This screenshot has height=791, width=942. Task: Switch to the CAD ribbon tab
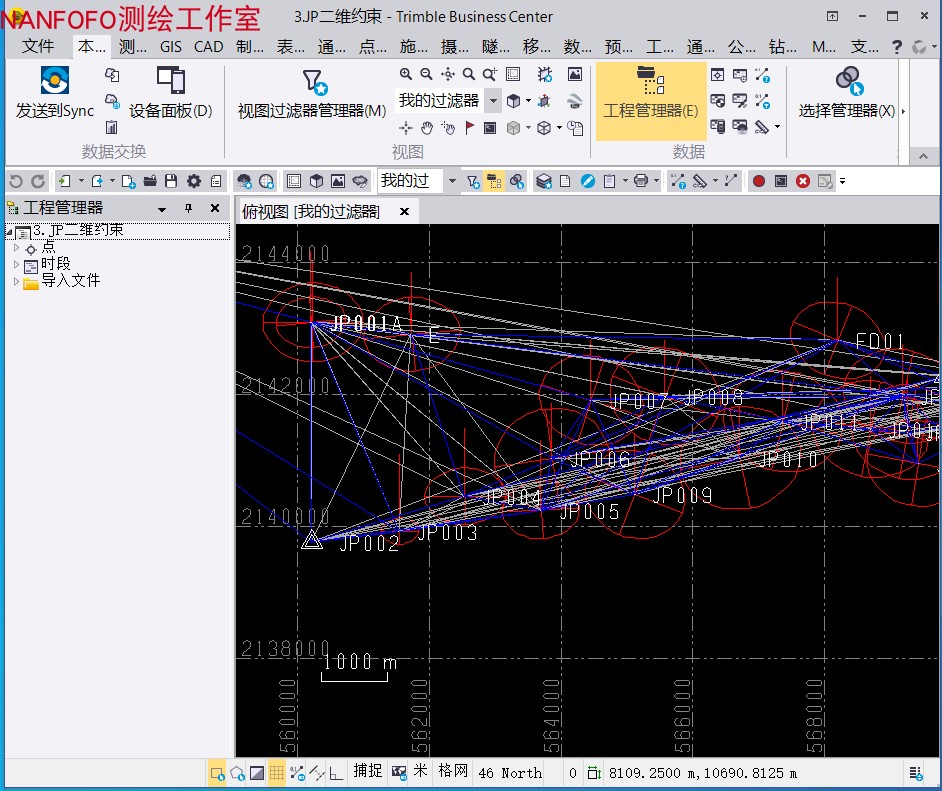click(208, 47)
